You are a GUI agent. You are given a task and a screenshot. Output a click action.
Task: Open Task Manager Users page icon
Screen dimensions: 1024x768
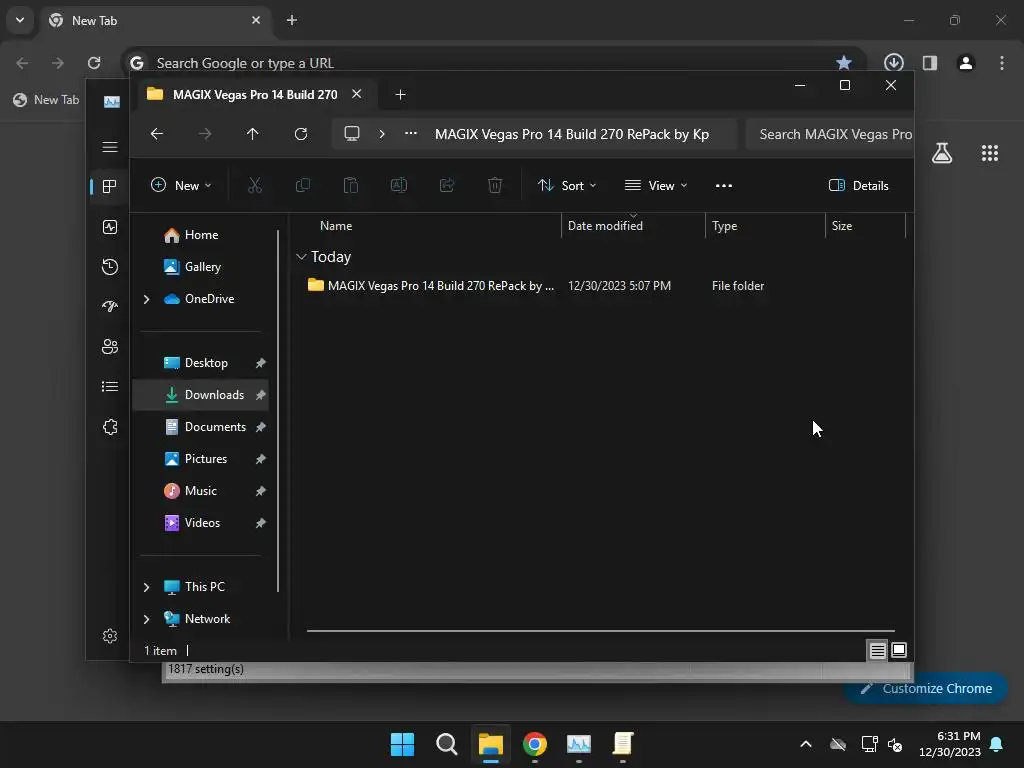point(110,347)
